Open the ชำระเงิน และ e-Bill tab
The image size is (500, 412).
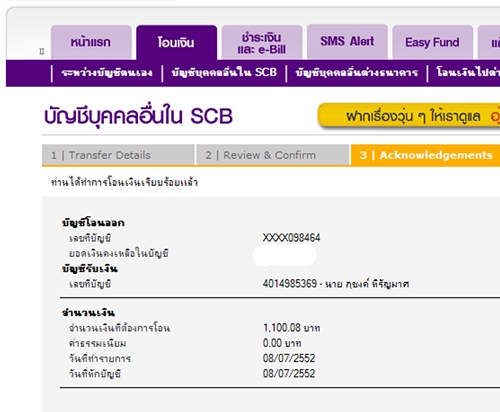[262, 42]
